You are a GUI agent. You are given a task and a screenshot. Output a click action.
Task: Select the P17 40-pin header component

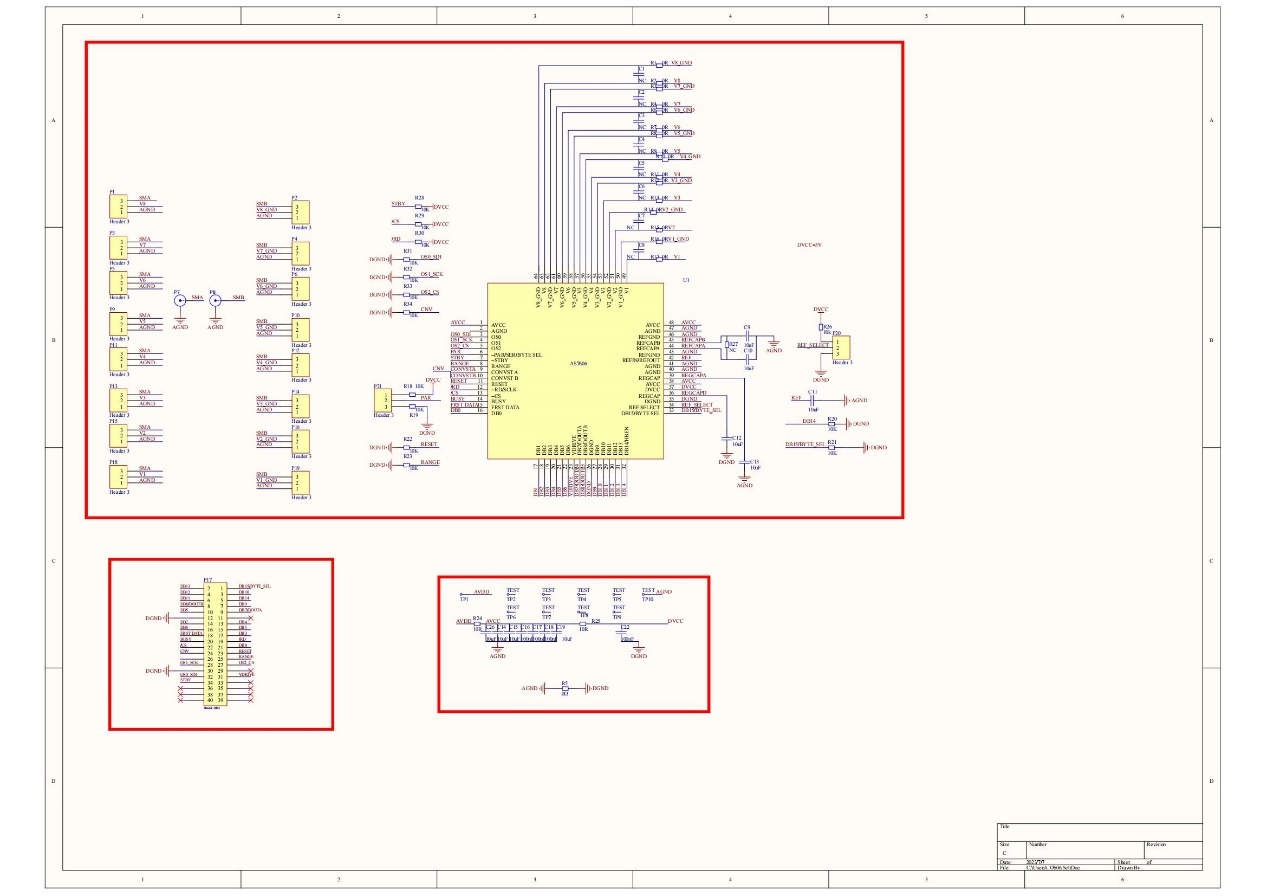215,645
